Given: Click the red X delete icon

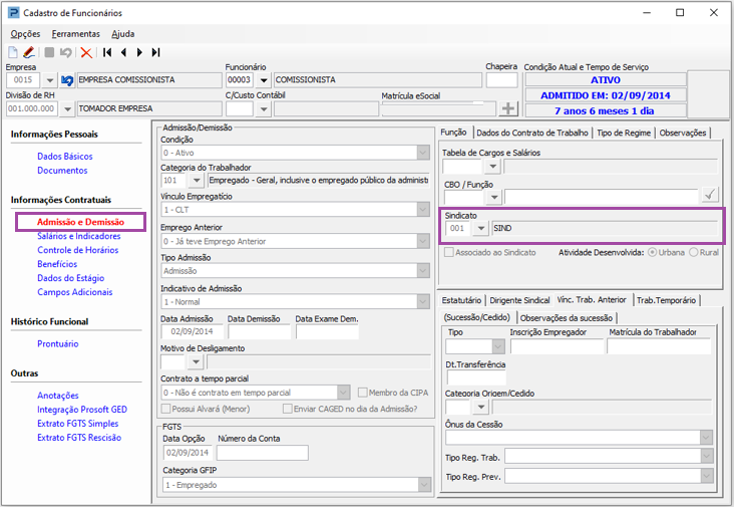Looking at the screenshot, I should pyautogui.click(x=86, y=52).
